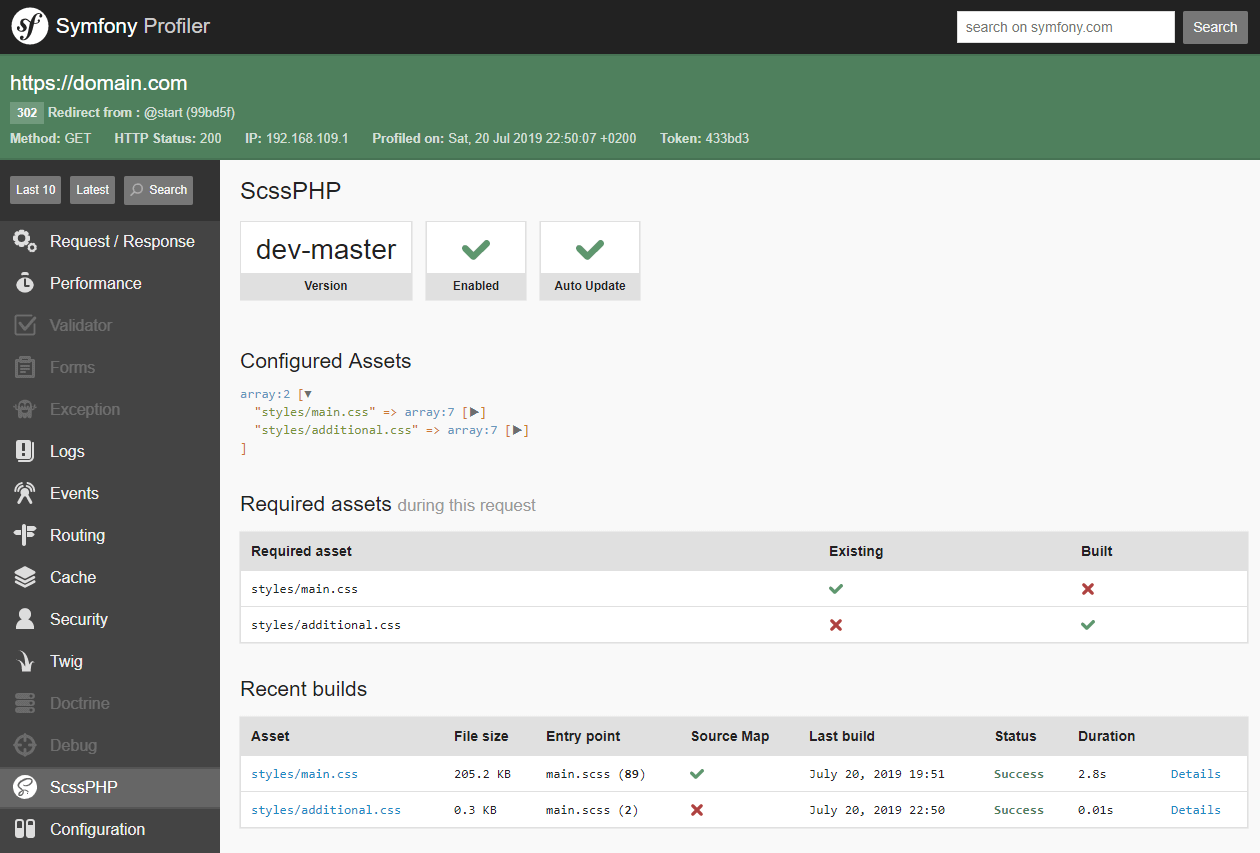Screen dimensions: 1260x853
Task: Click the 0.3 KB file size cell
Action: [x=475, y=810]
